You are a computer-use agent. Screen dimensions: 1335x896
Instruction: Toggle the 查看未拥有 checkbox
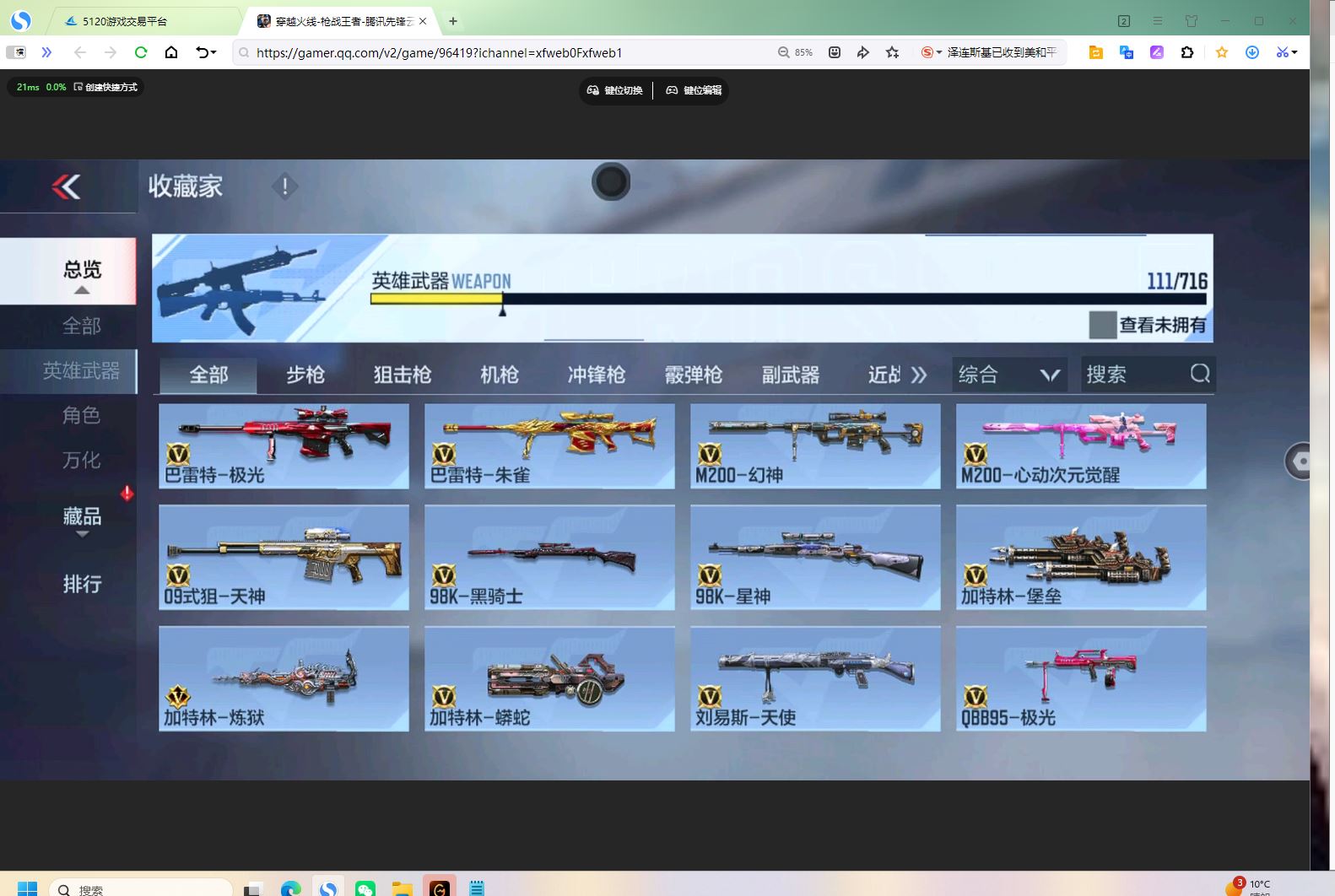(x=1102, y=325)
